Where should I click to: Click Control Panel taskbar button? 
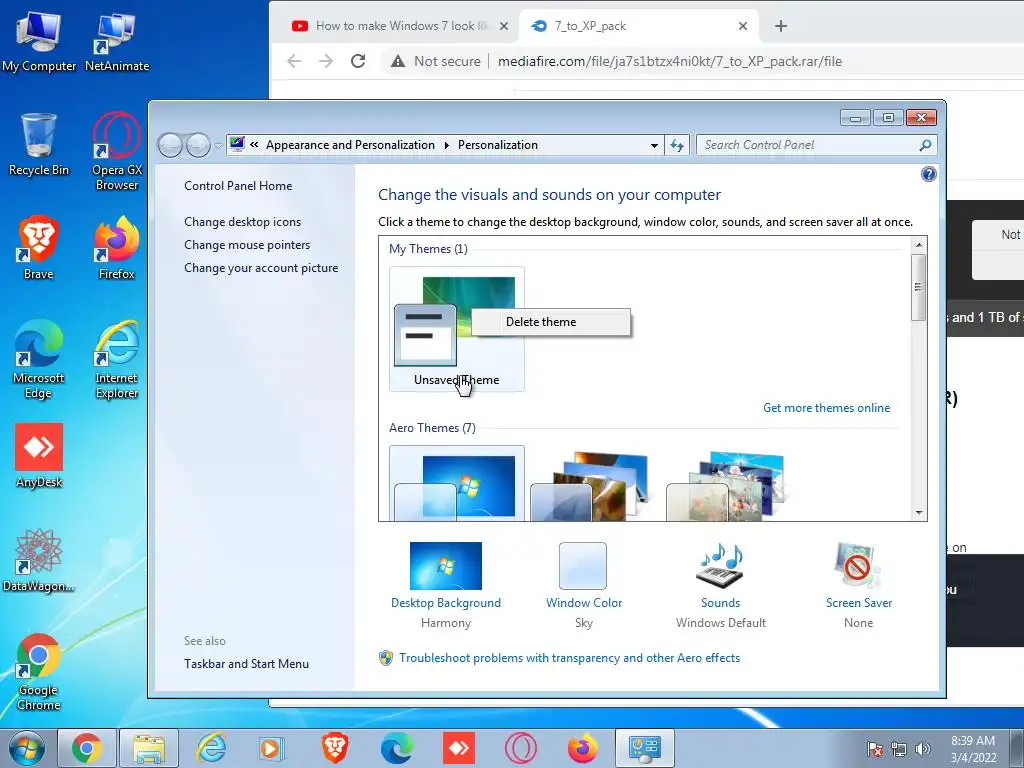pyautogui.click(x=645, y=748)
